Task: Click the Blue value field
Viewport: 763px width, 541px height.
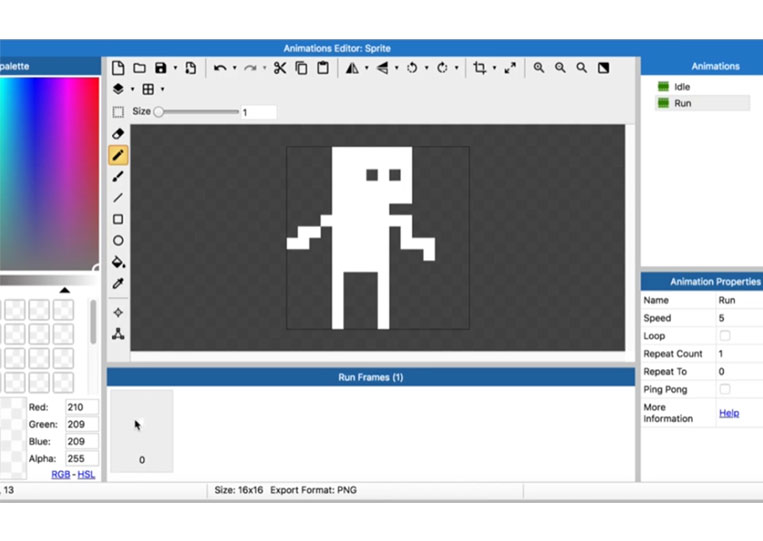Action: [82, 441]
